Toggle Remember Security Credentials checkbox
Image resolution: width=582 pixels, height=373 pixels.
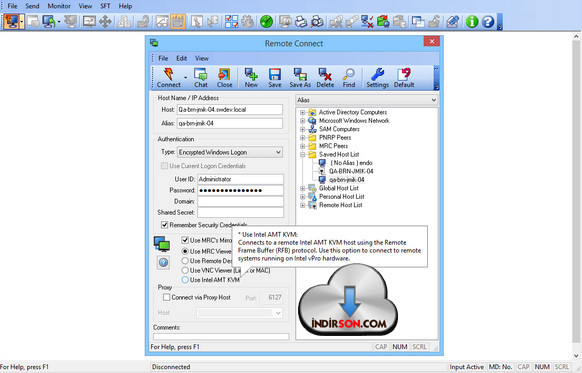pos(165,225)
